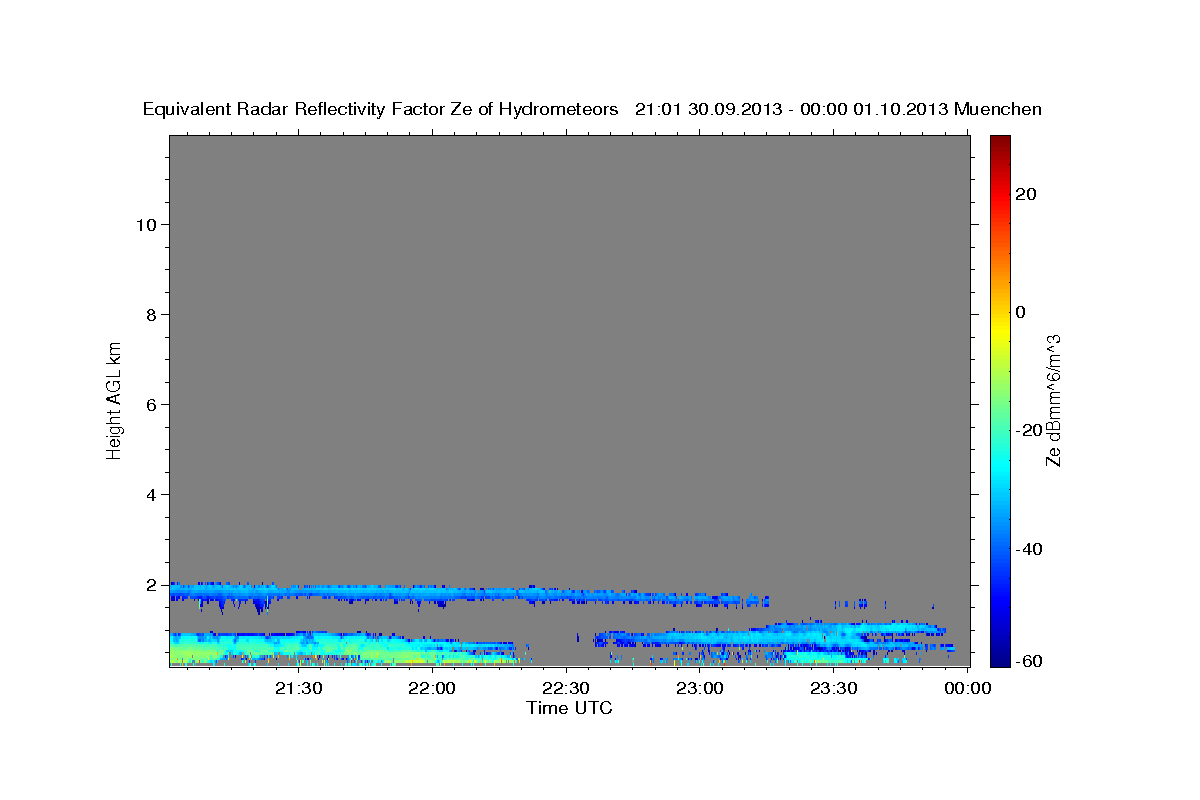This screenshot has height=800, width=1200.
Task: Click the 'Ze dBmm^6/m^3' colorbar label
Action: pyautogui.click(x=1053, y=400)
